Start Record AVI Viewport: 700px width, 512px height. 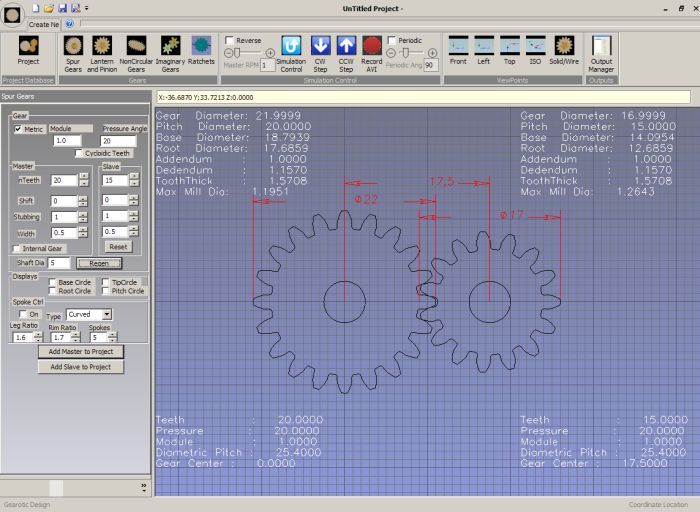(371, 54)
